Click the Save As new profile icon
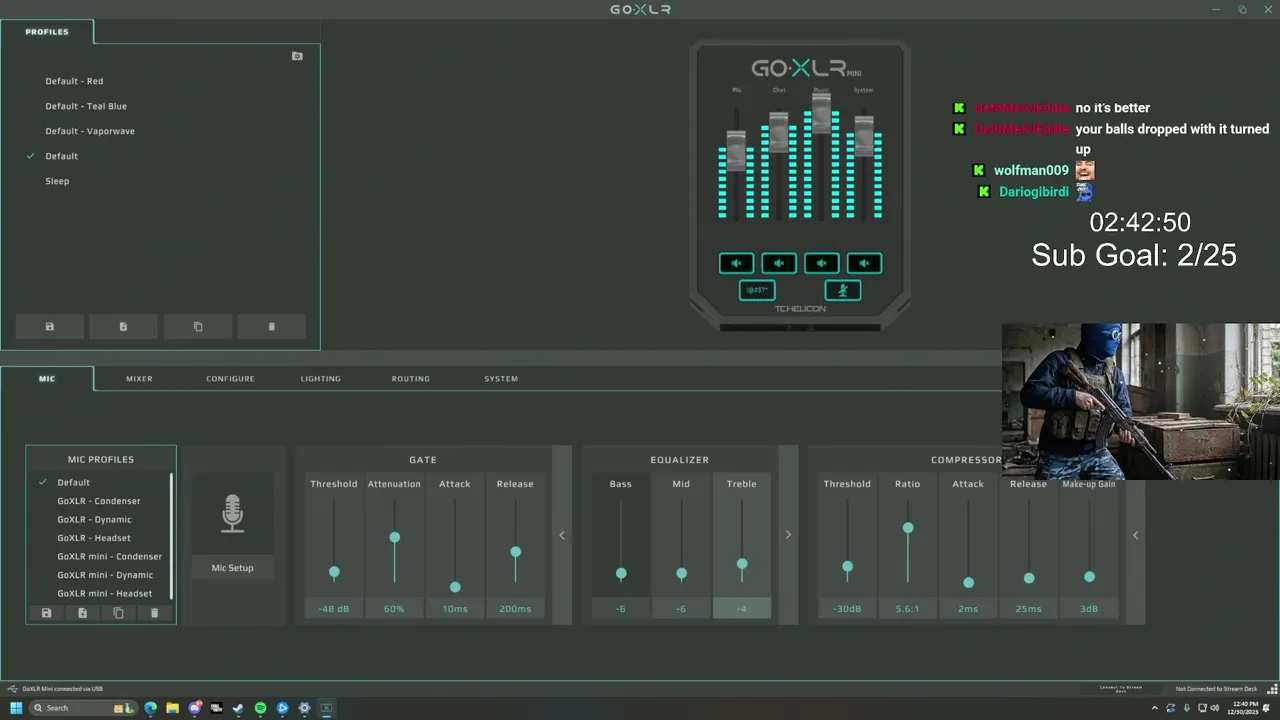The width and height of the screenshot is (1280, 720). [123, 327]
